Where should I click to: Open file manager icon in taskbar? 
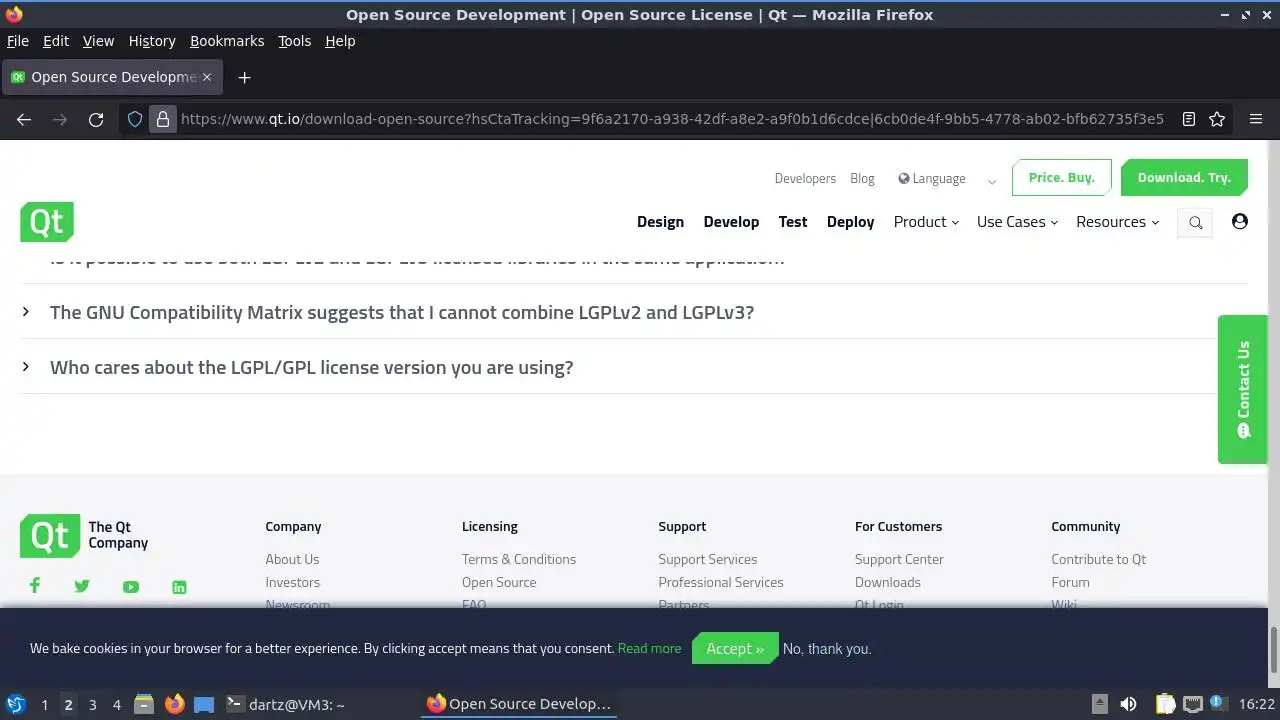[x=144, y=704]
